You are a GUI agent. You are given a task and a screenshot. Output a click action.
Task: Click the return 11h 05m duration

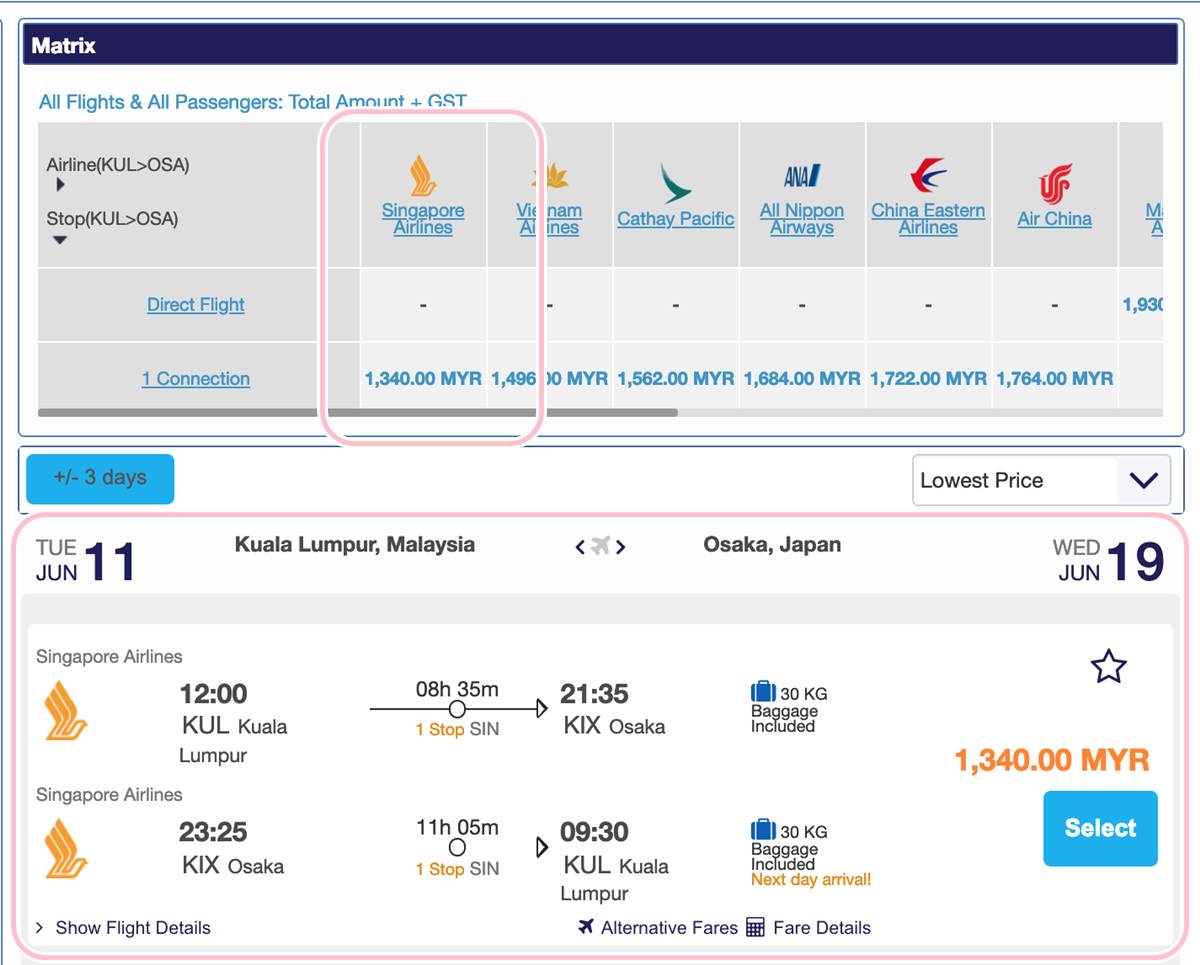(457, 827)
